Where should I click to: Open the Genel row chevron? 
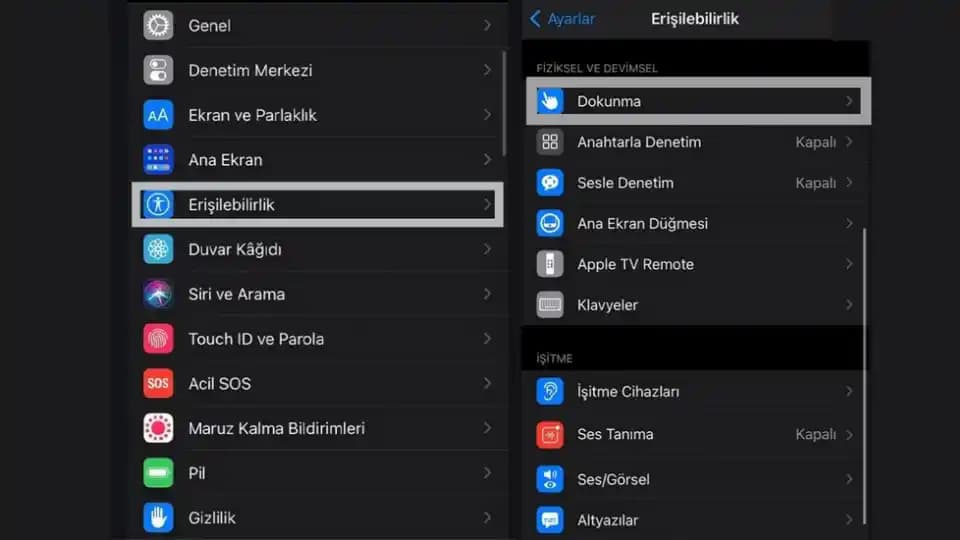pos(487,26)
